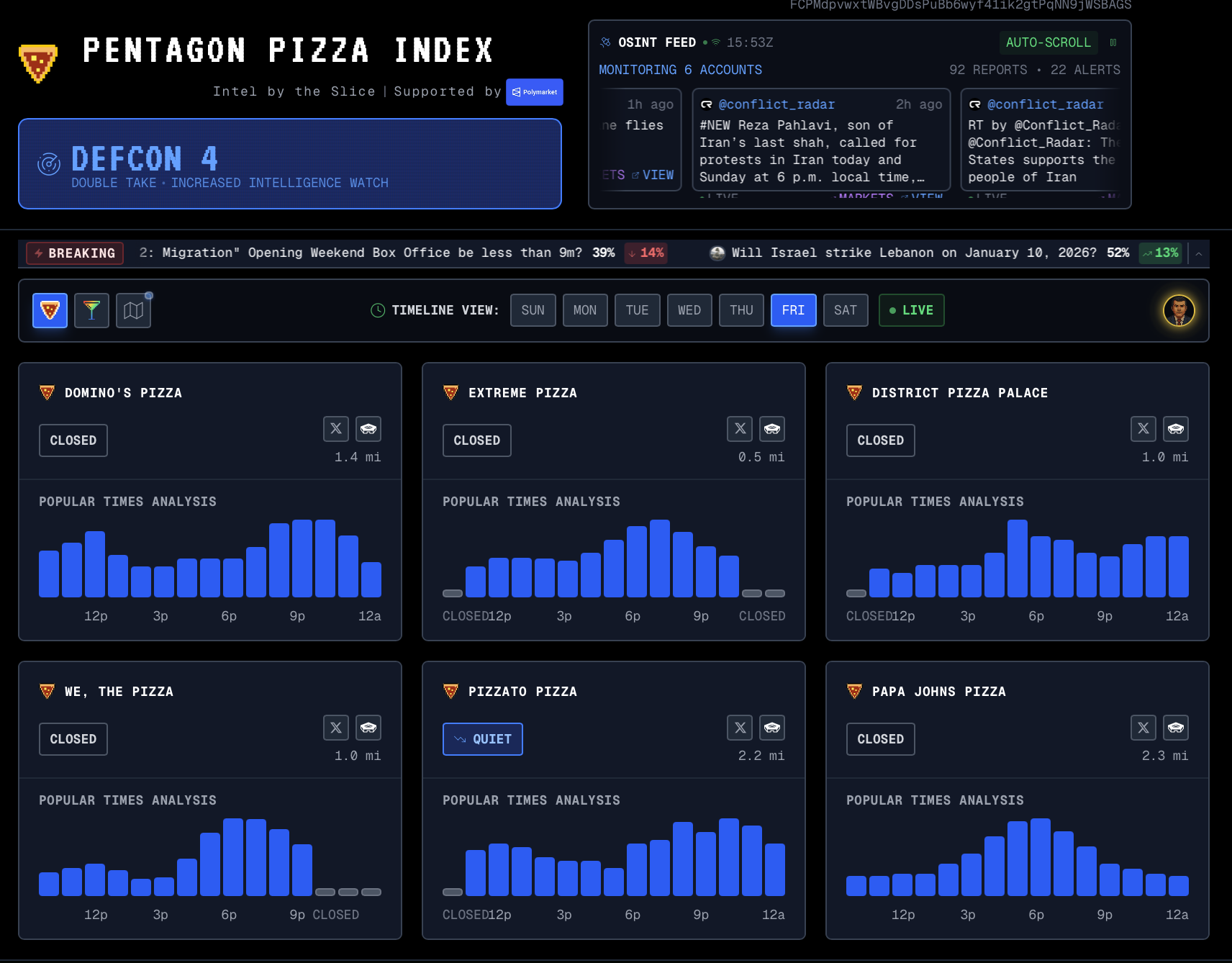
Task: Click "92 REPORTS" counter text
Action: coord(988,70)
